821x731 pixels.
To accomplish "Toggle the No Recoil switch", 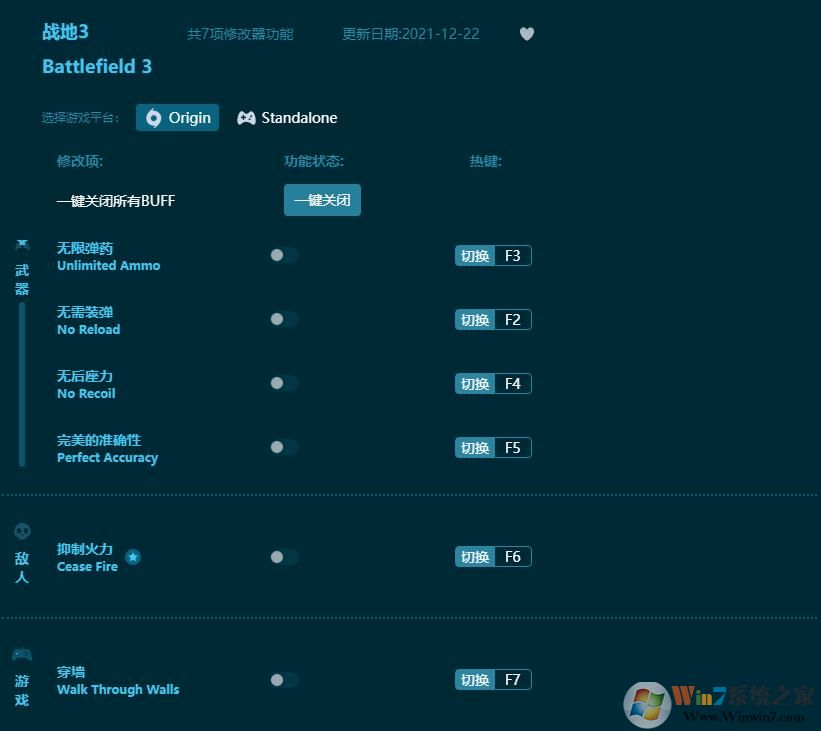I will pos(283,383).
